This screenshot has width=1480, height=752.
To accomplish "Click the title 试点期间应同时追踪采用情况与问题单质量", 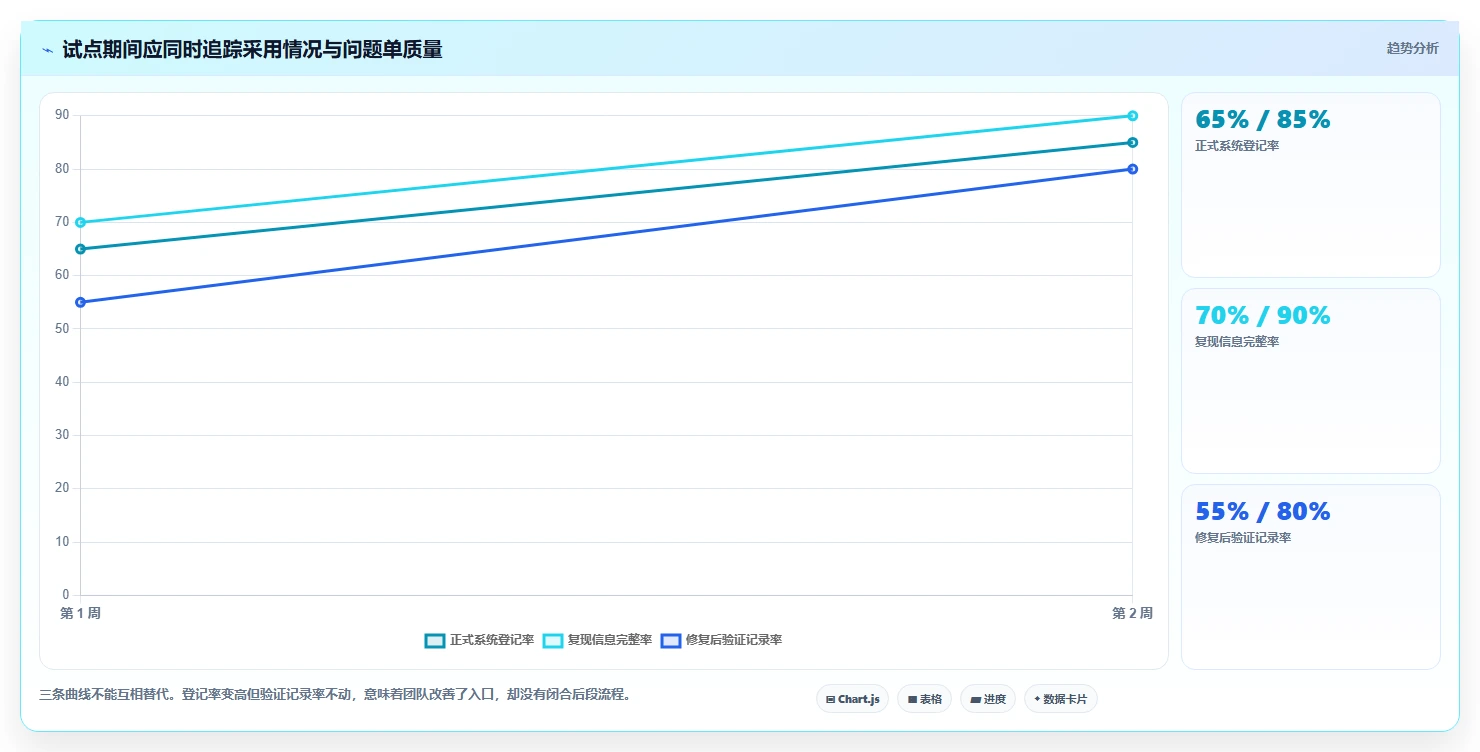I will [252, 49].
